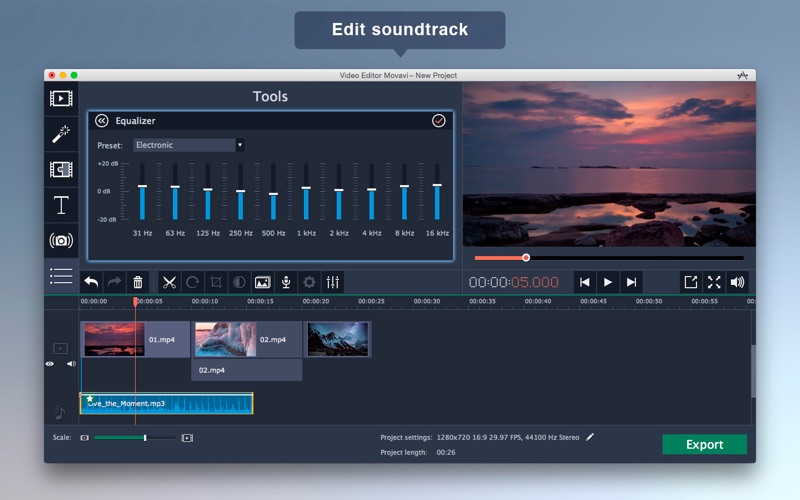This screenshot has width=800, height=500.
Task: Toggle video track visibility eye icon
Action: [x=50, y=364]
